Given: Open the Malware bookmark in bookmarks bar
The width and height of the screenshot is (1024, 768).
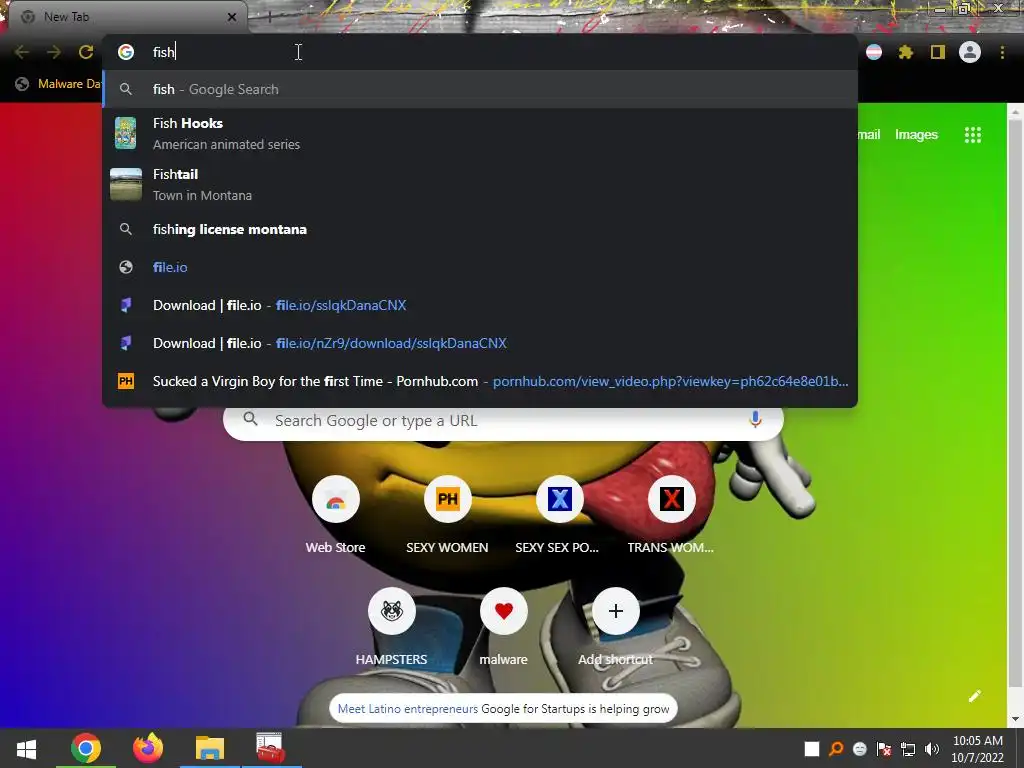Looking at the screenshot, I should tap(58, 84).
